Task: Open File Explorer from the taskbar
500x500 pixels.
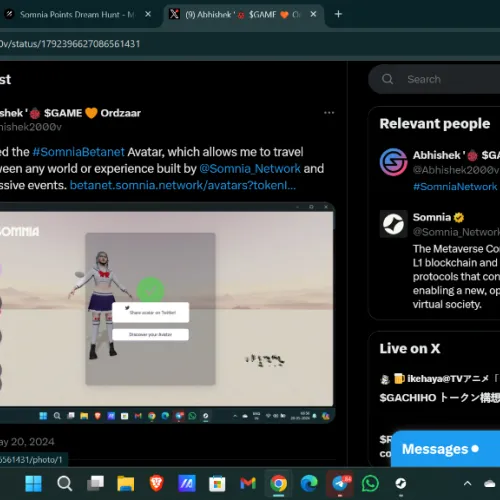Action: click(126, 483)
